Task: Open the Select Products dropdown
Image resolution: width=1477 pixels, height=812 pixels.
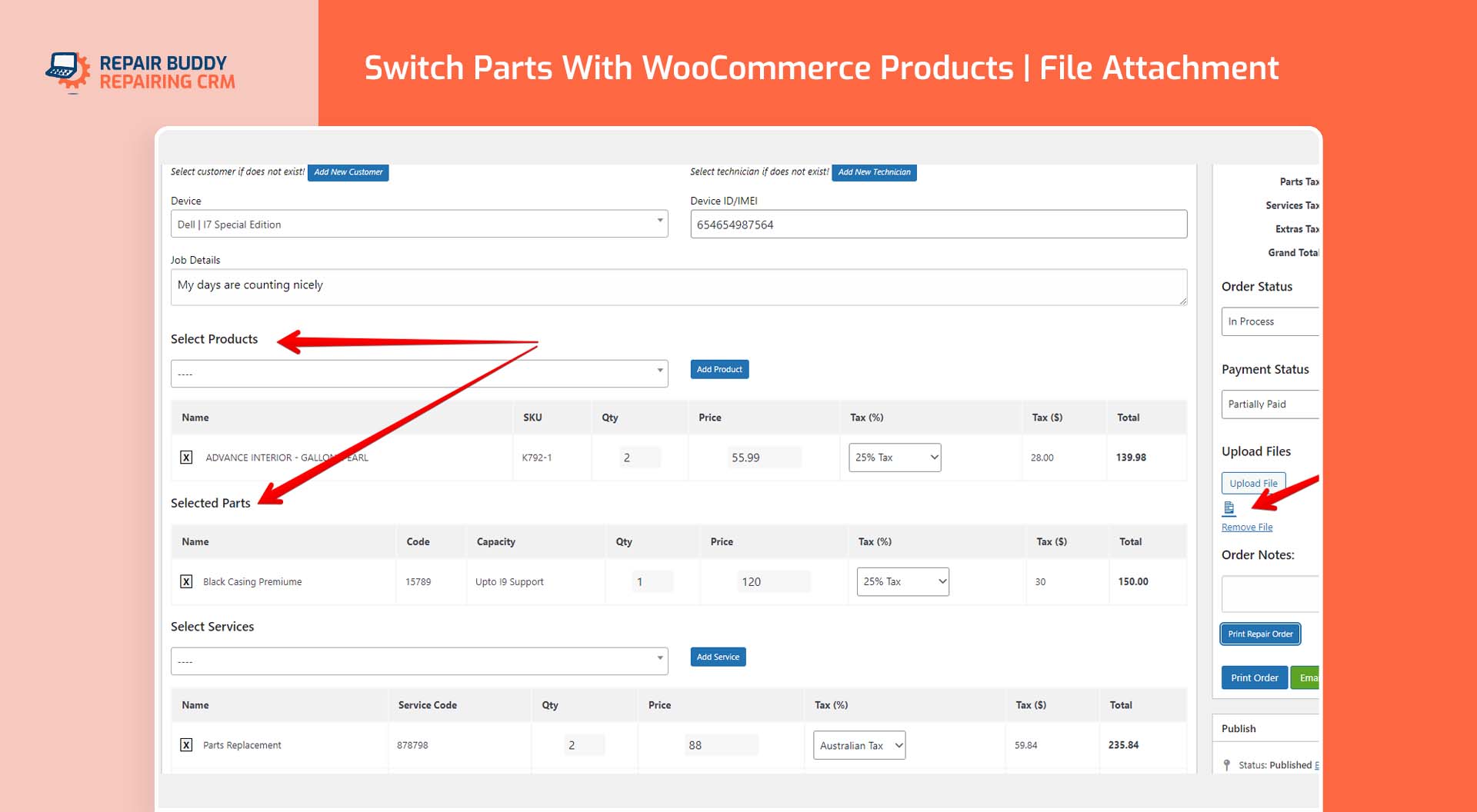Action: (419, 374)
